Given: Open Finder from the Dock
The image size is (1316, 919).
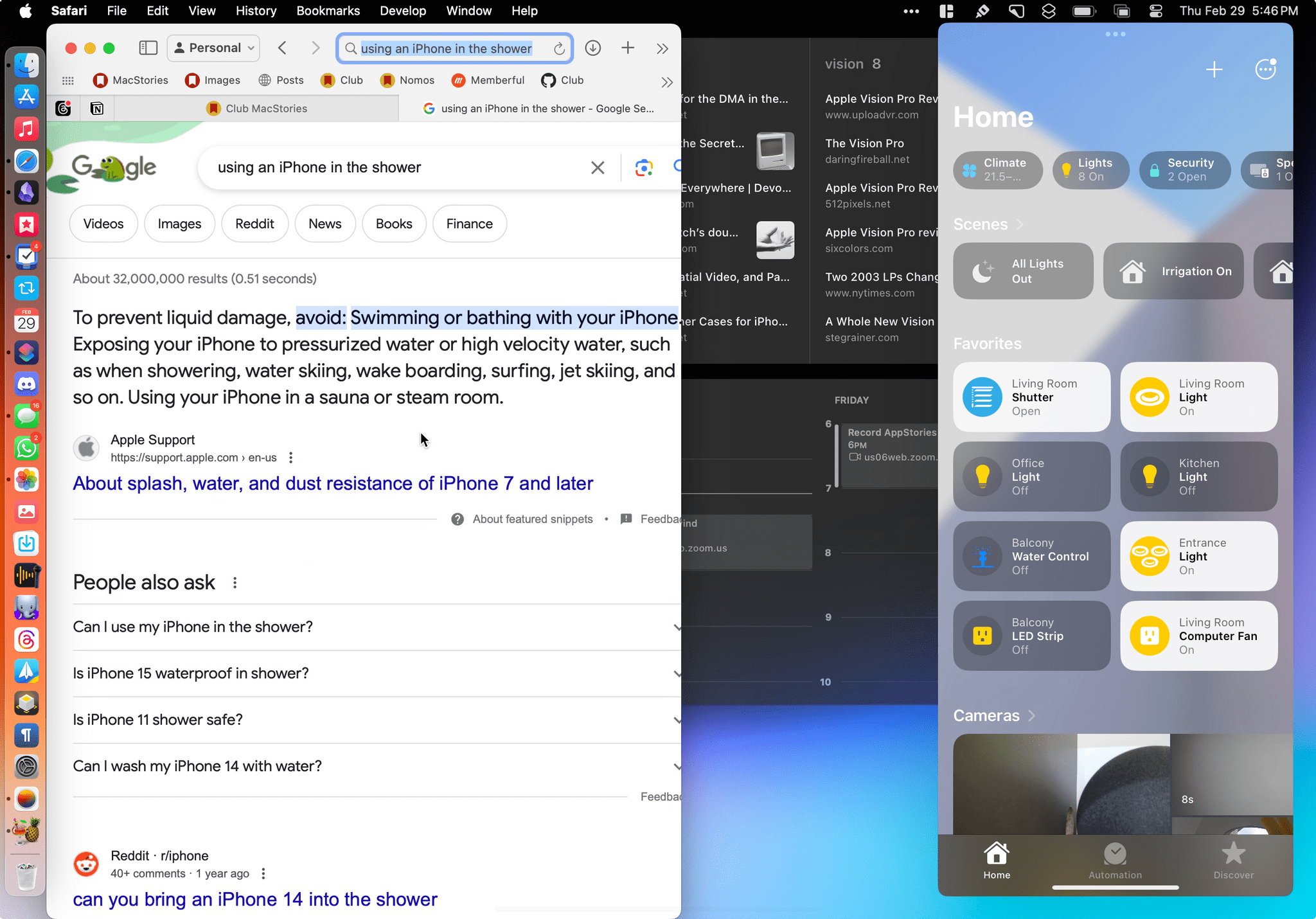Looking at the screenshot, I should [26, 65].
